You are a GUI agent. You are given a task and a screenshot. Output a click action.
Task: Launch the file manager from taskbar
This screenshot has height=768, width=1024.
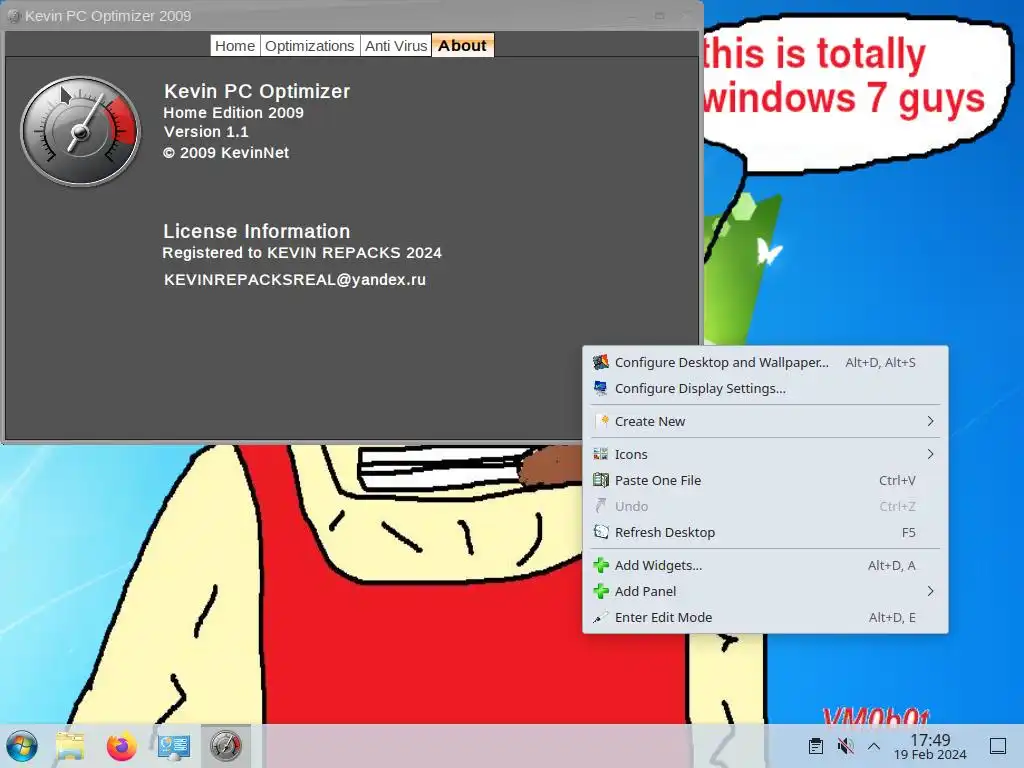pos(70,746)
